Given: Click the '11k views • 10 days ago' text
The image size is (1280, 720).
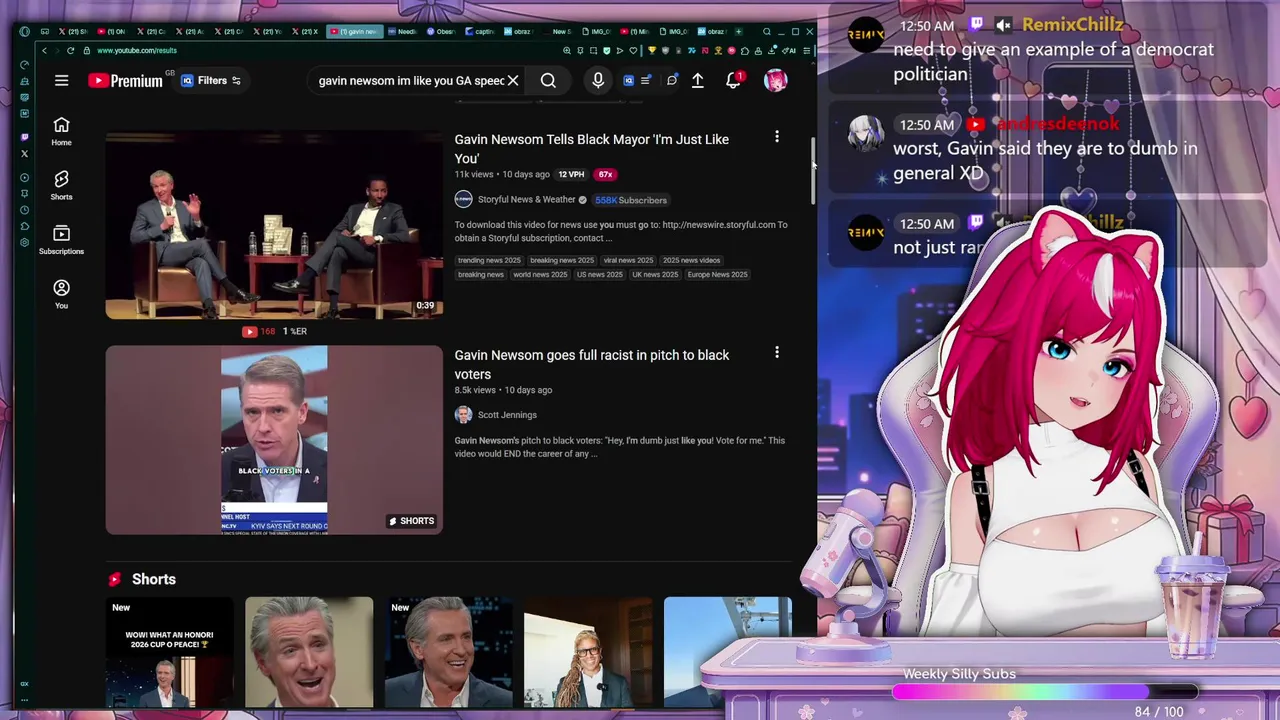Looking at the screenshot, I should (x=502, y=175).
